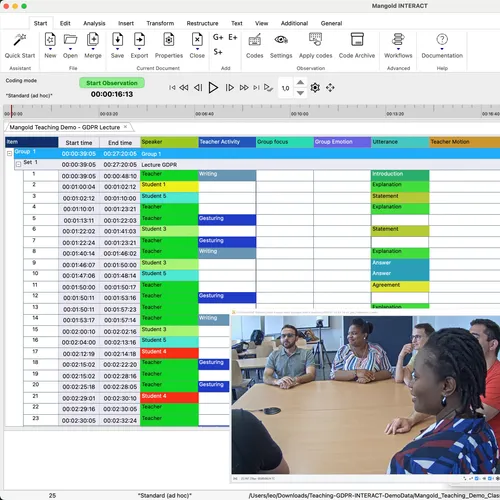Click Start Observation button

click(112, 83)
